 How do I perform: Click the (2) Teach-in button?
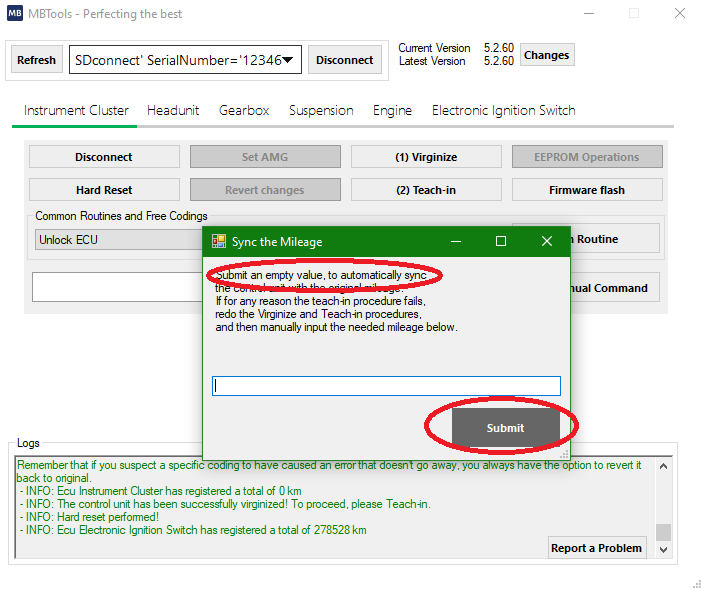425,190
